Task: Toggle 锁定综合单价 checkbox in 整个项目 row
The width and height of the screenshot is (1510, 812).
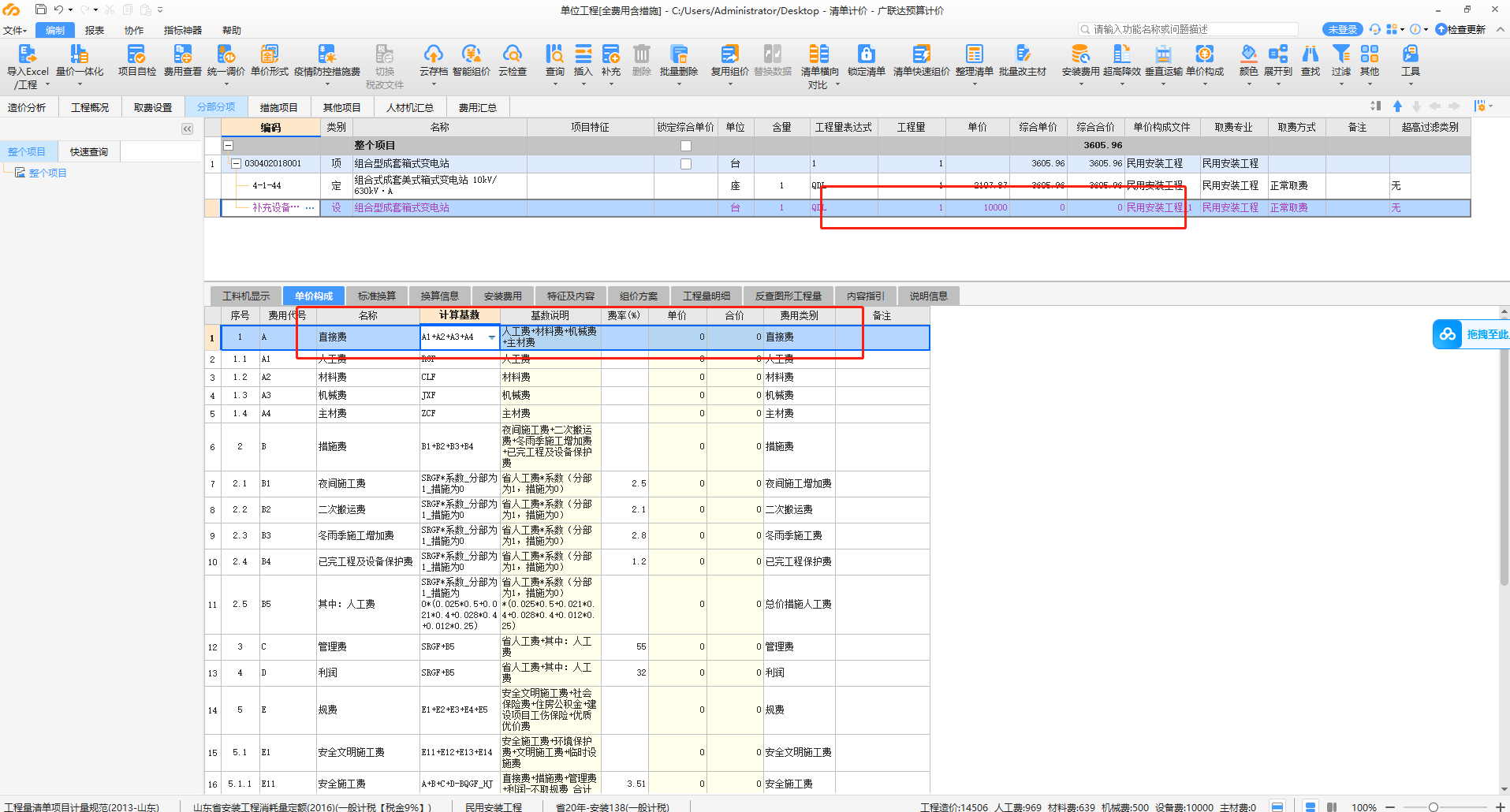Action: point(686,146)
